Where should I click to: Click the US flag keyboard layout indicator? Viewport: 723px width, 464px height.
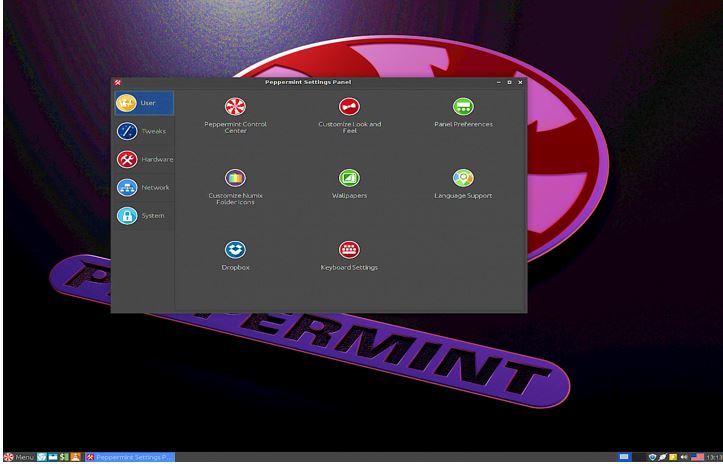pyautogui.click(x=697, y=457)
